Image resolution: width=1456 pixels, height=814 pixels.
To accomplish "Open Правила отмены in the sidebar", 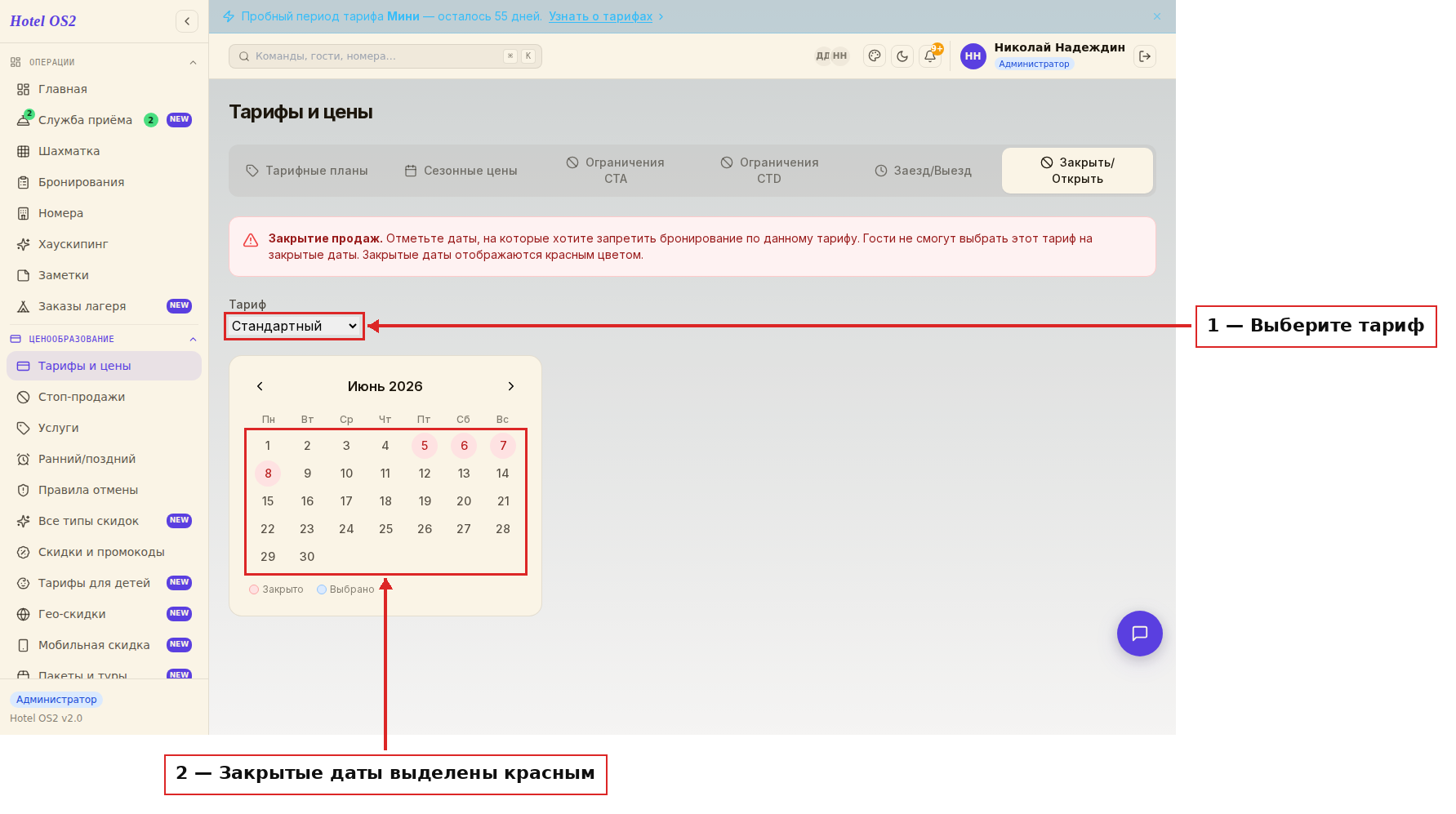I will click(x=104, y=490).
